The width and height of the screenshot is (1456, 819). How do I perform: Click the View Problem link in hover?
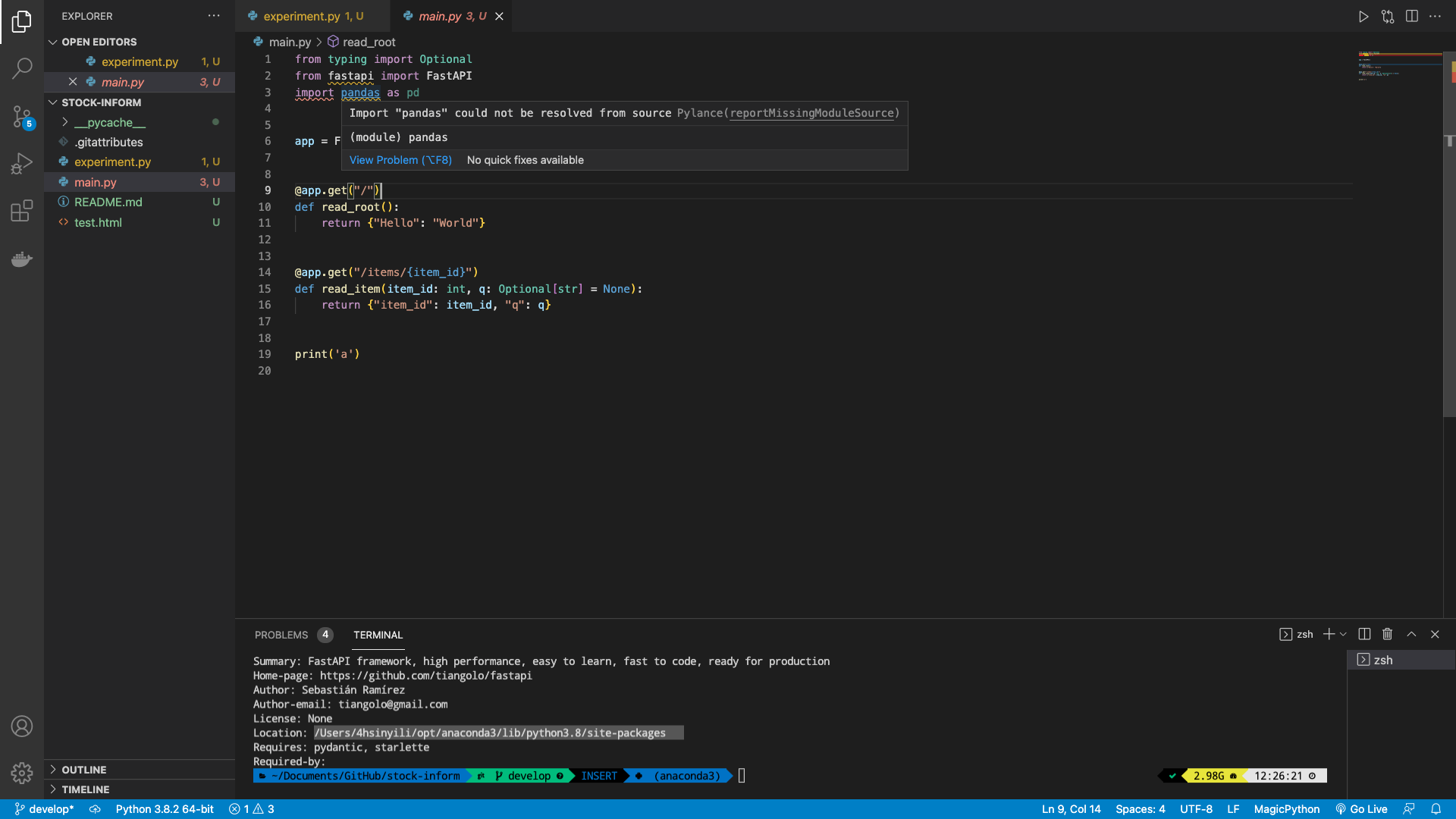pyautogui.click(x=400, y=160)
